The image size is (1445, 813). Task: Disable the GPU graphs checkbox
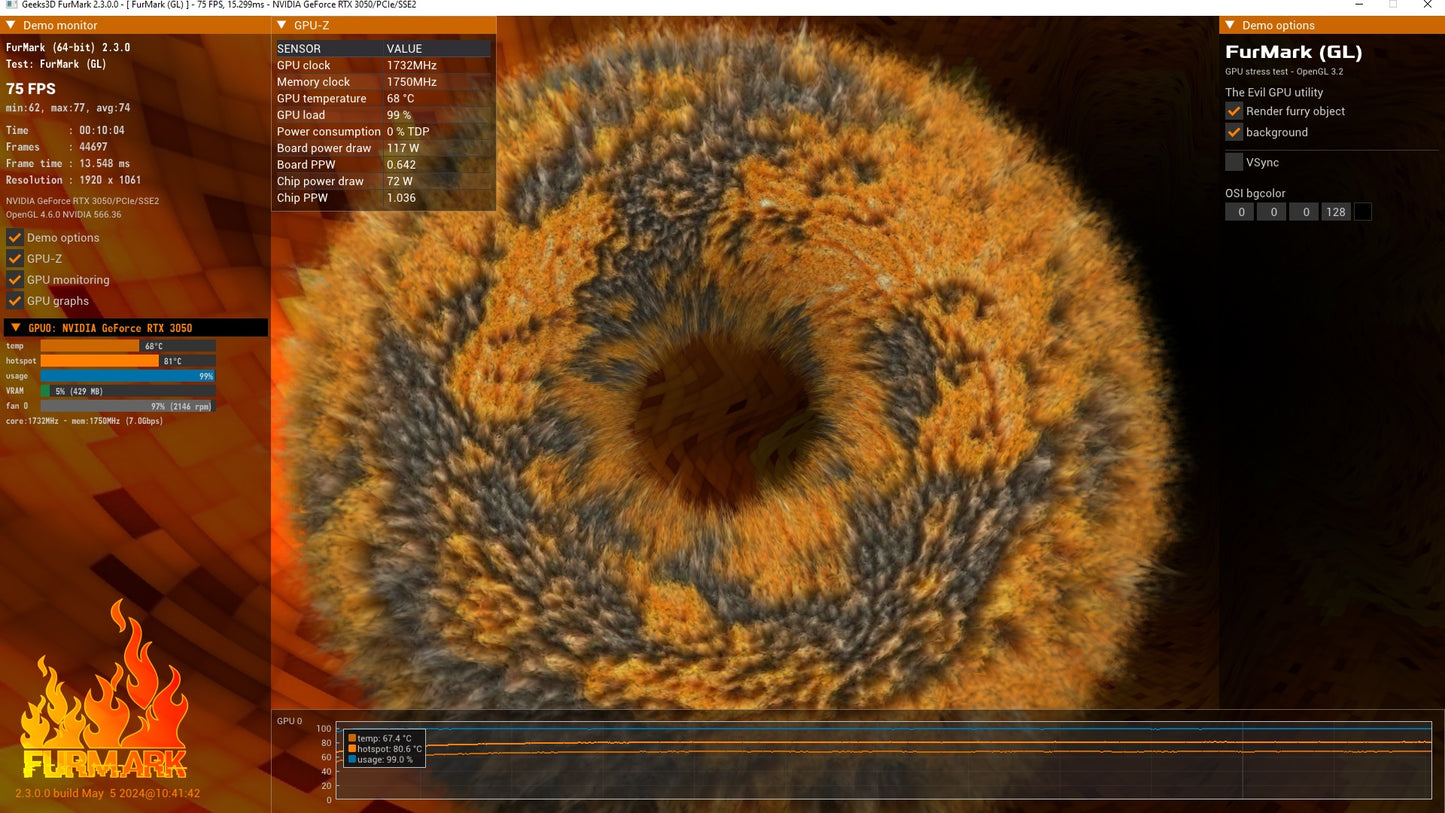coord(15,301)
